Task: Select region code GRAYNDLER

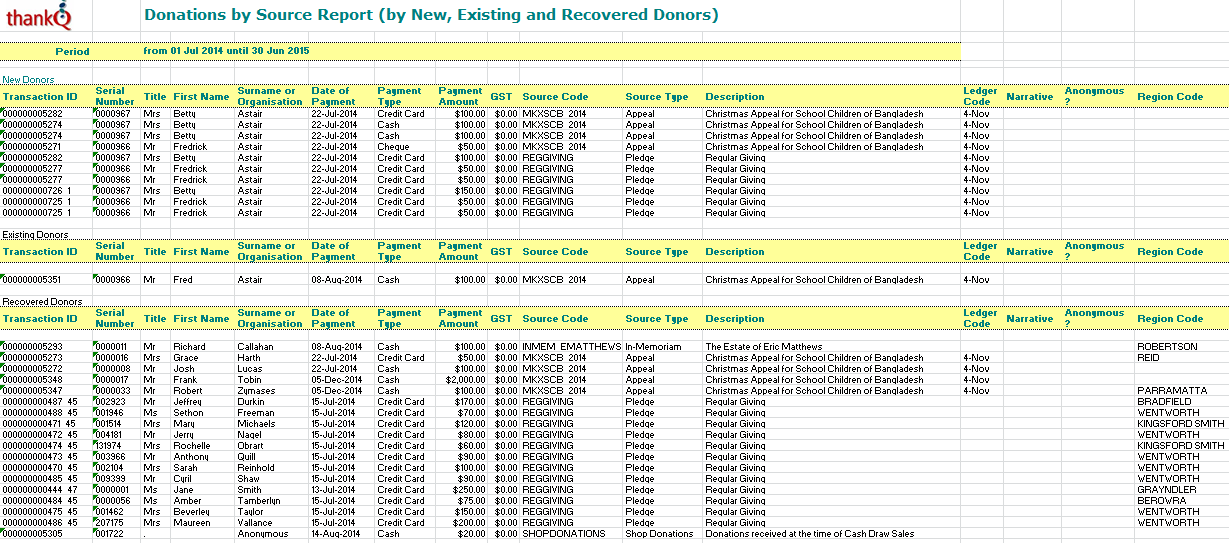Action: tap(1166, 490)
